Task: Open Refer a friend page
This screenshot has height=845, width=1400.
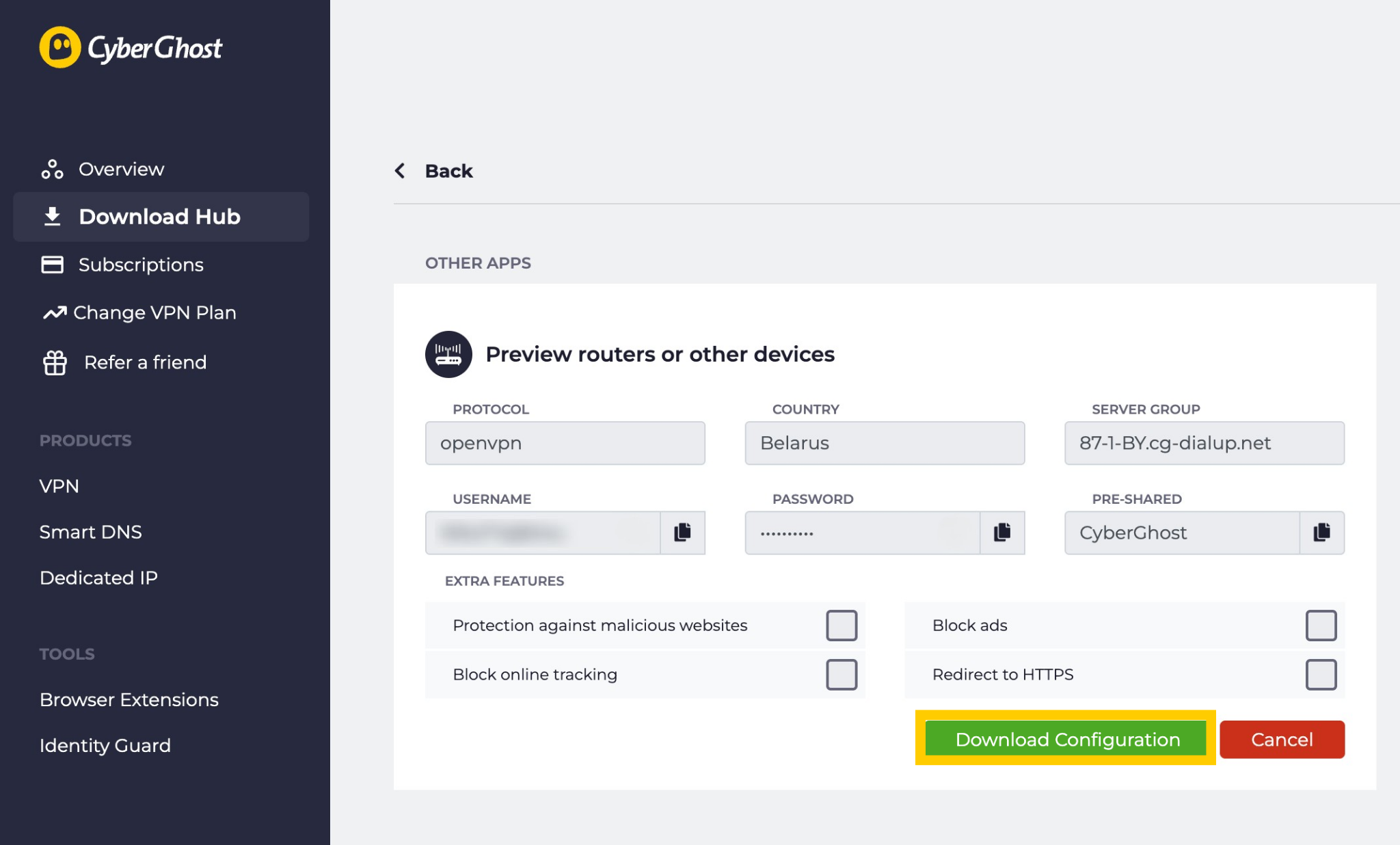Action: tap(145, 362)
